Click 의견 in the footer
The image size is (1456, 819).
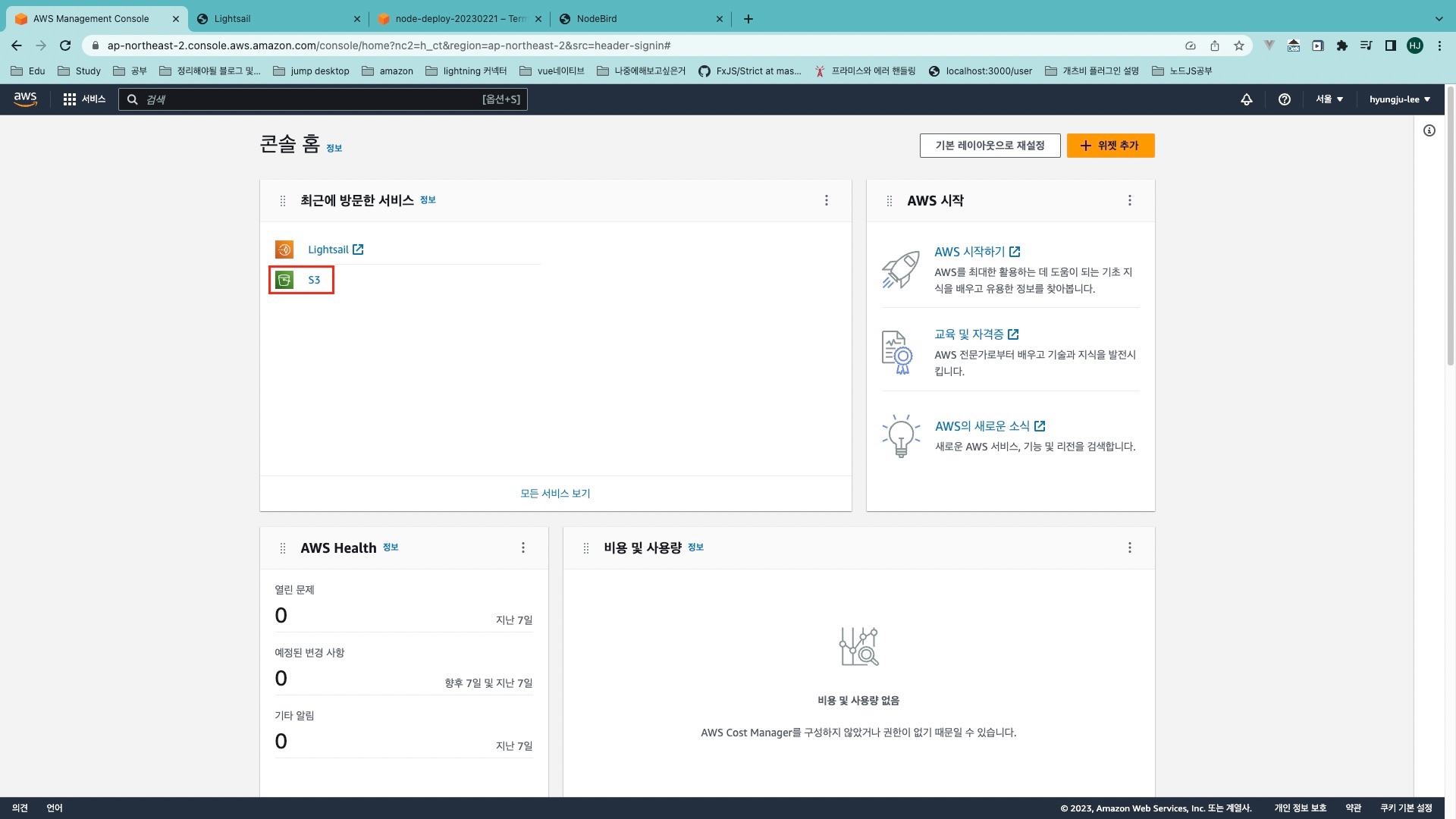(x=20, y=808)
